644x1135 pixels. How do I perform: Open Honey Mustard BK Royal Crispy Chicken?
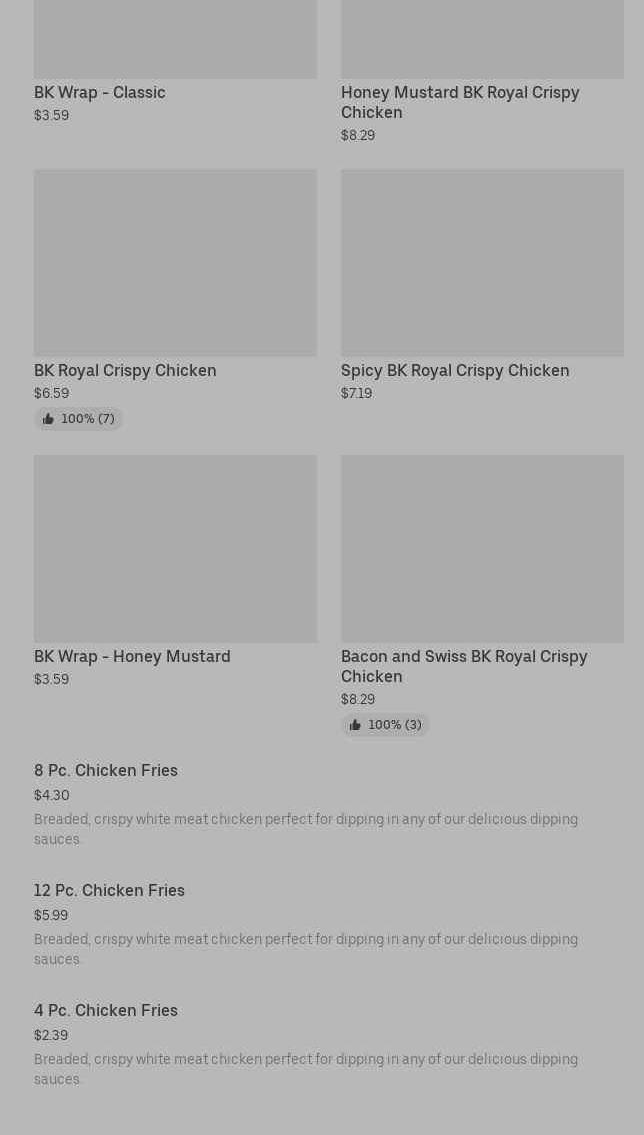click(459, 102)
